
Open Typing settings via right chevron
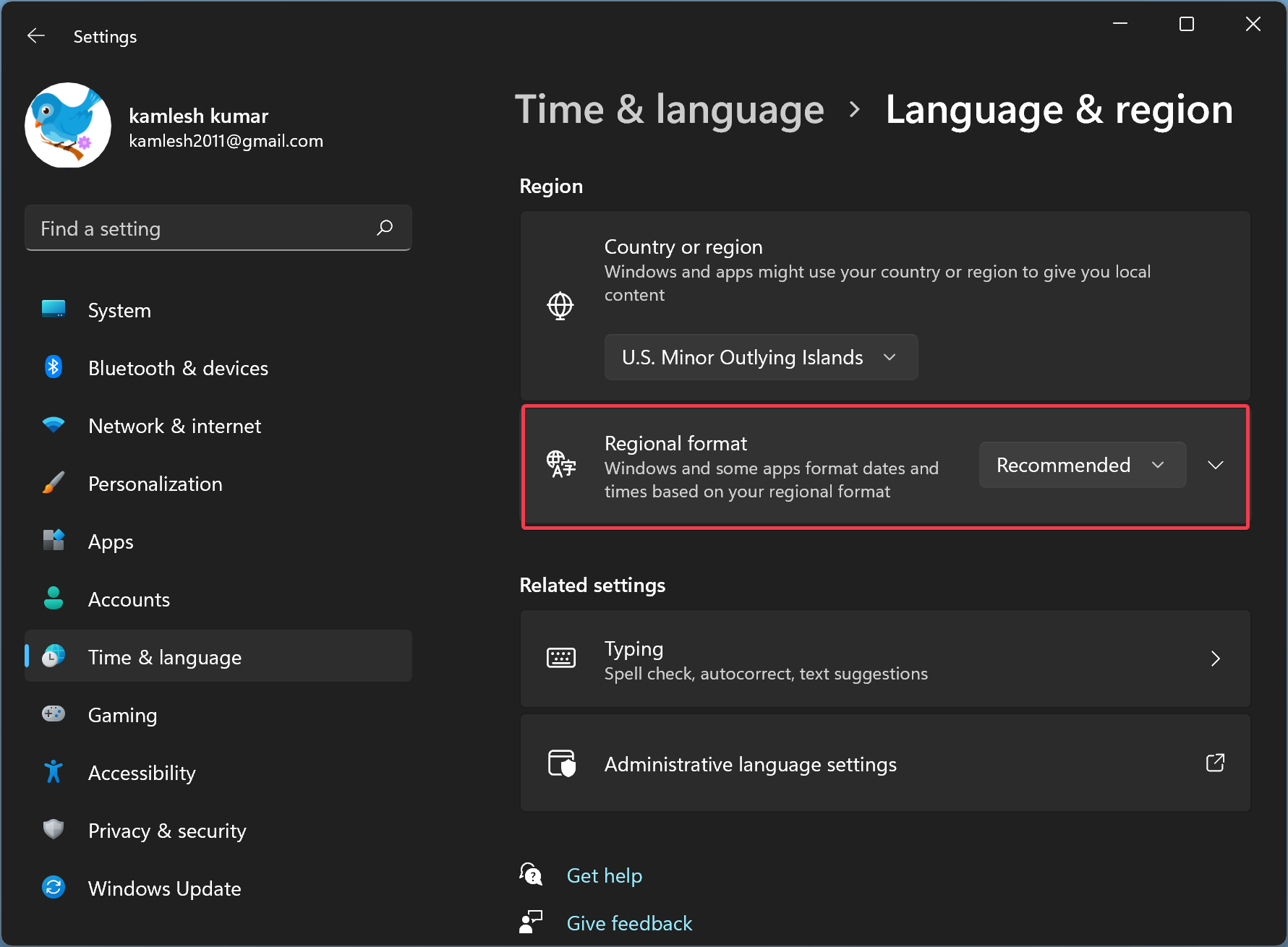pyautogui.click(x=1216, y=659)
